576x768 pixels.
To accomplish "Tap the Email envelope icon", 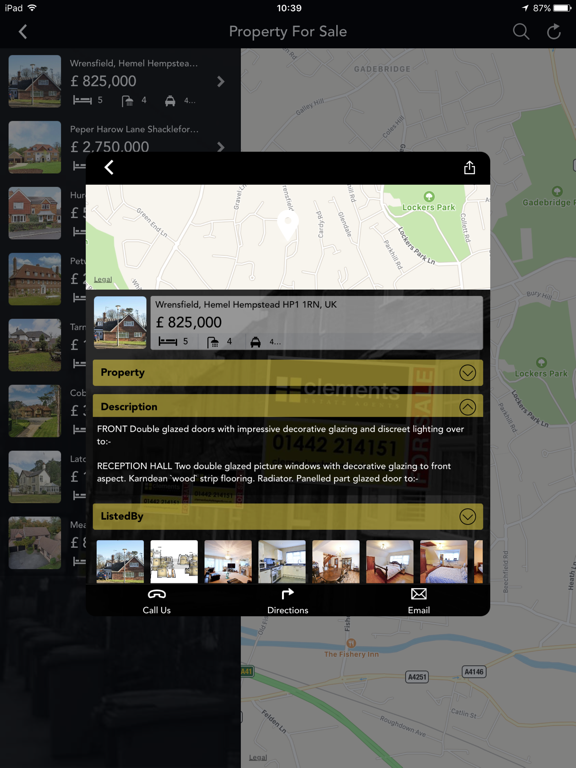I will coord(419,594).
